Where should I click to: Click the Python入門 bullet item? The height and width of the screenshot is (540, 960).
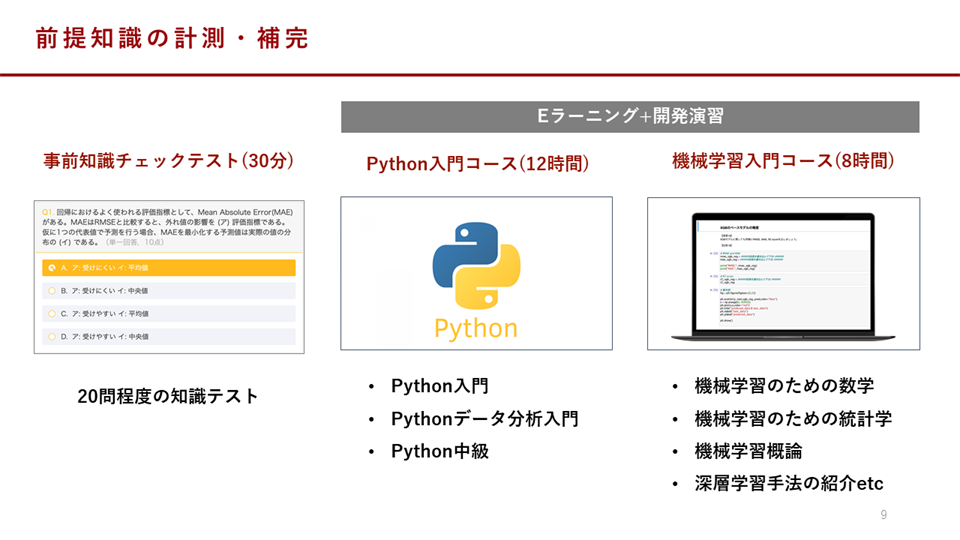pos(439,386)
